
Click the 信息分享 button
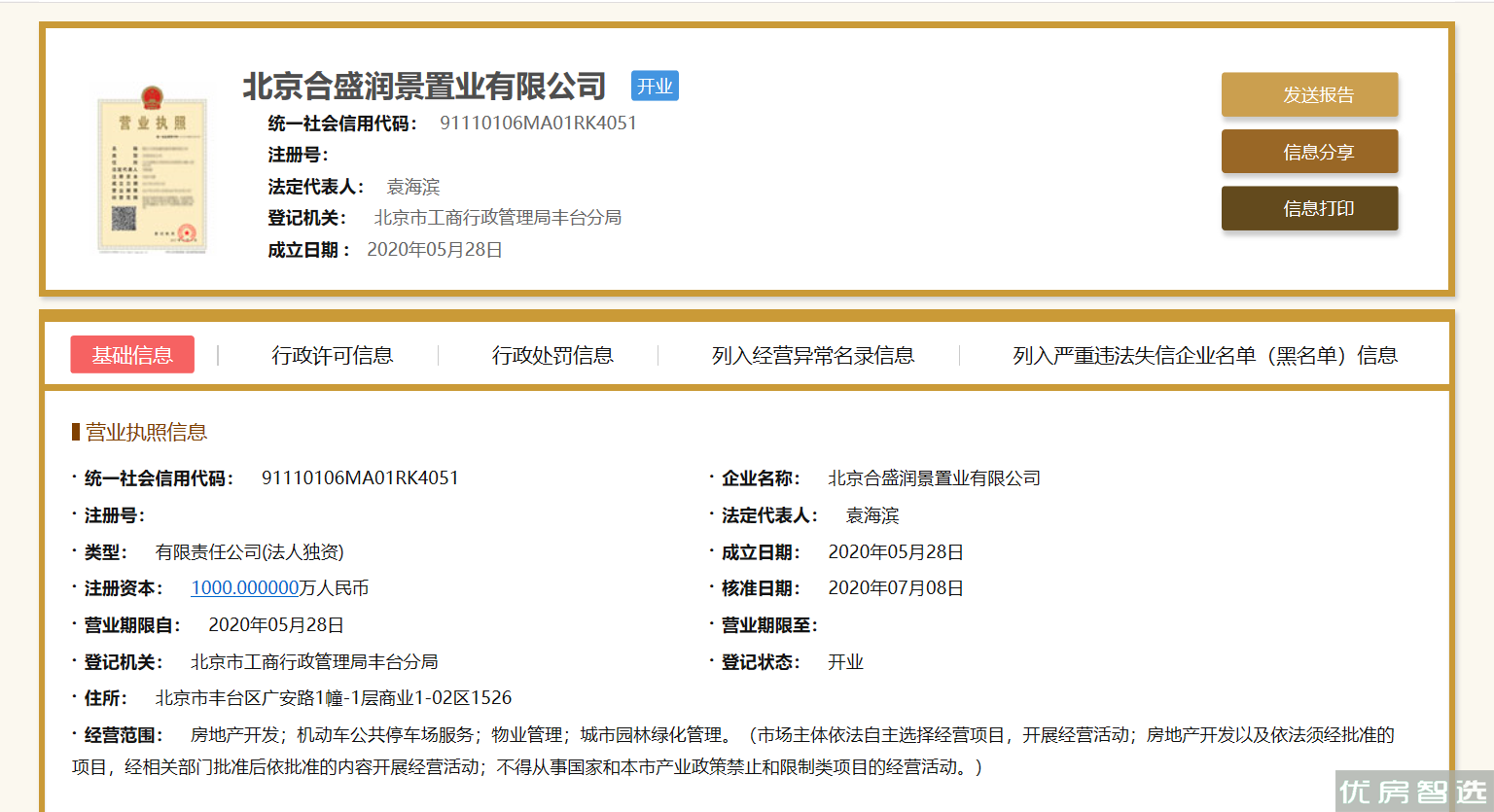point(1309,152)
